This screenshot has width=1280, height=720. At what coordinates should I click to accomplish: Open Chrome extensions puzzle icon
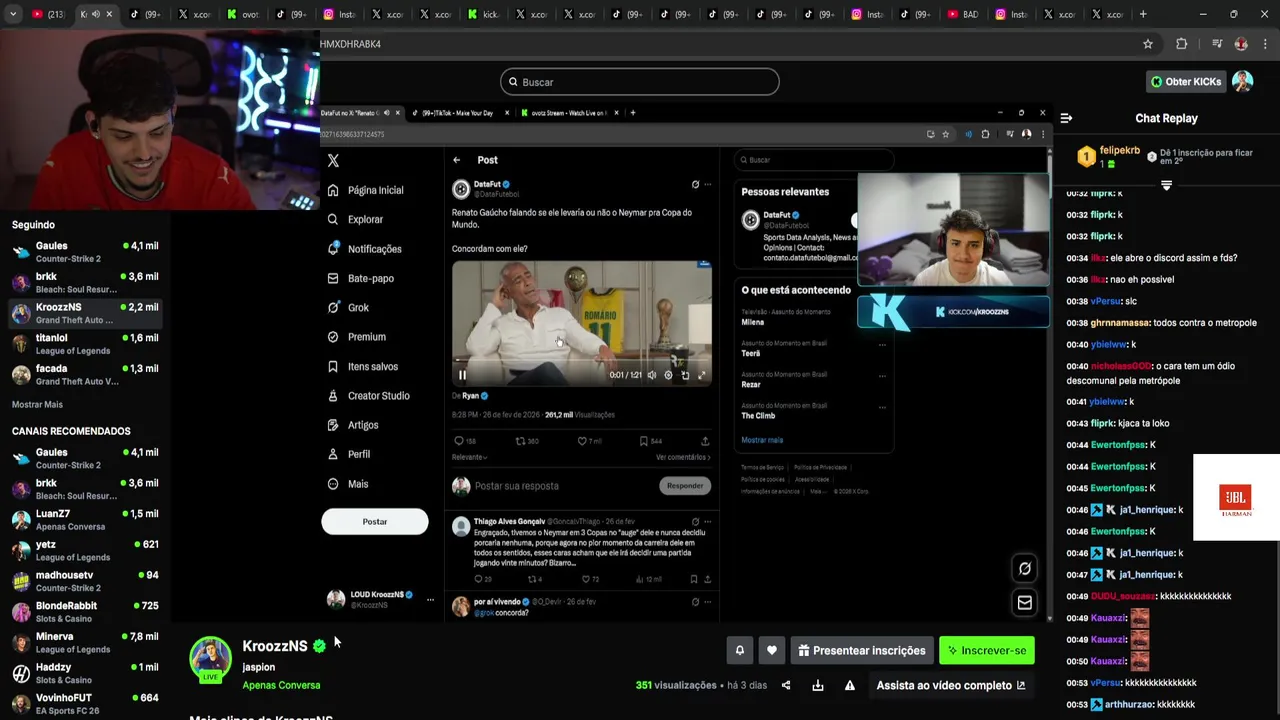pos(1181,44)
